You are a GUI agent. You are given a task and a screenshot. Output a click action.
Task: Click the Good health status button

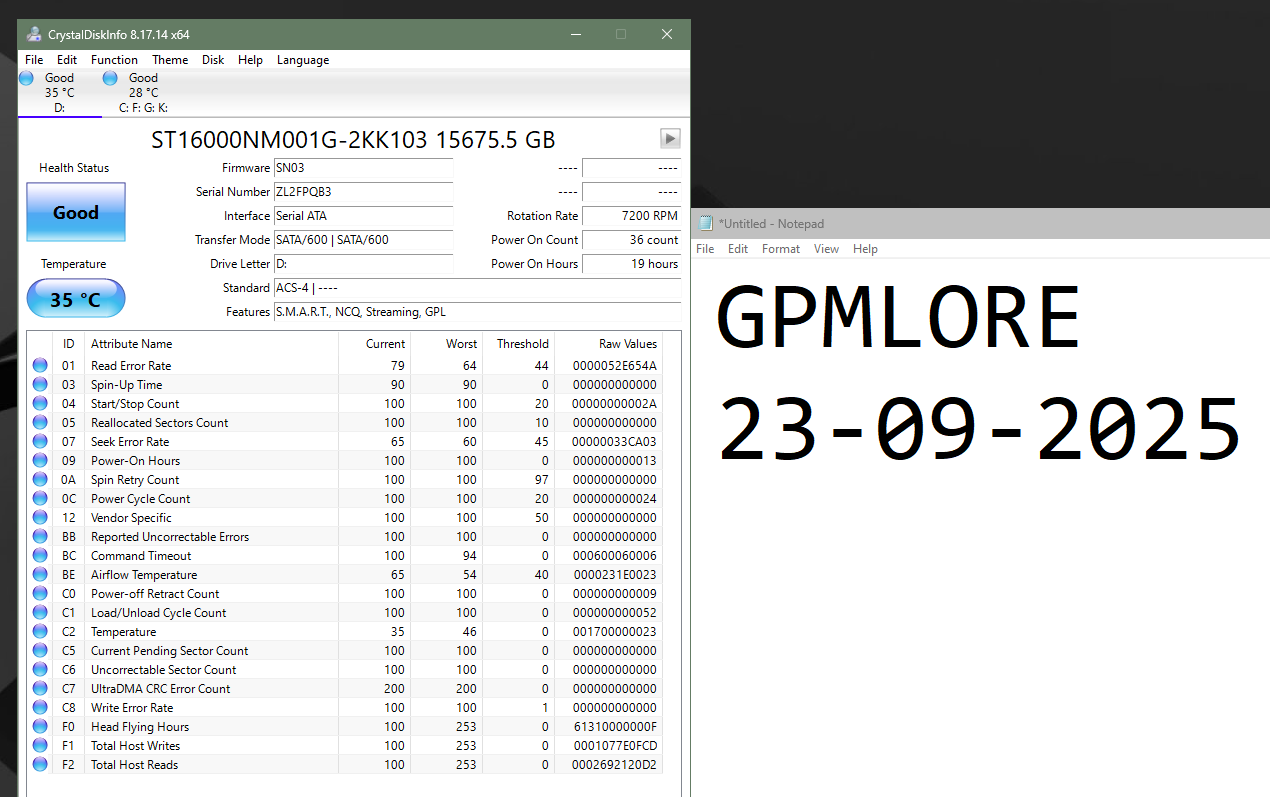(76, 212)
